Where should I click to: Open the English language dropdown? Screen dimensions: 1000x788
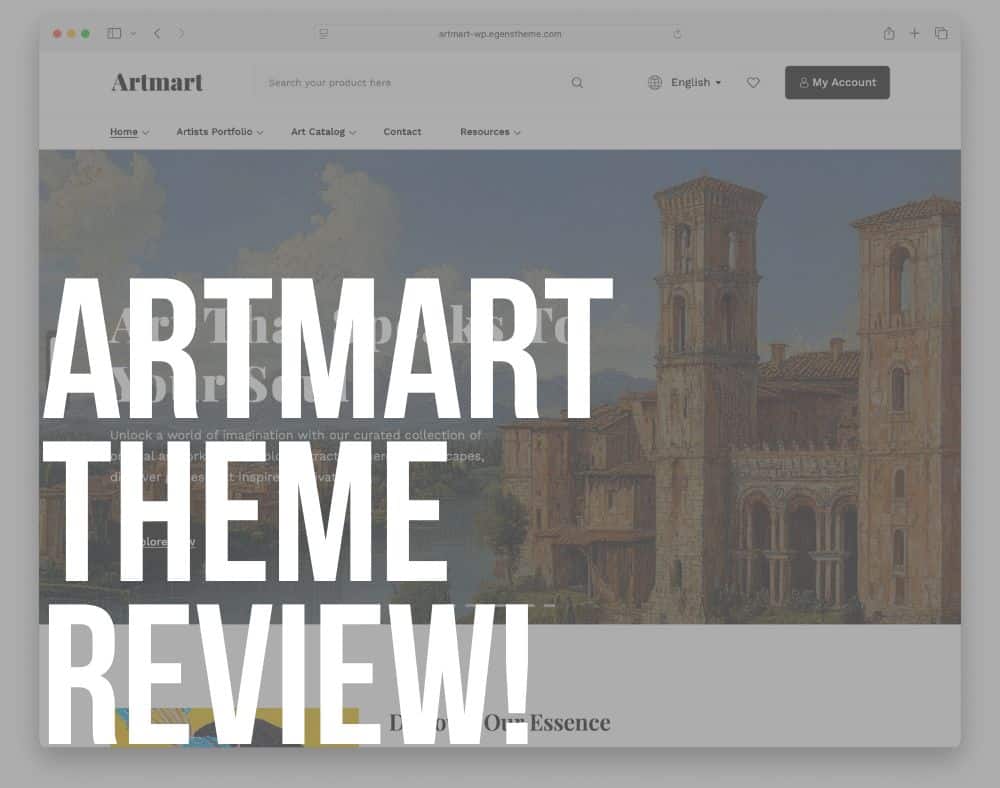[696, 82]
